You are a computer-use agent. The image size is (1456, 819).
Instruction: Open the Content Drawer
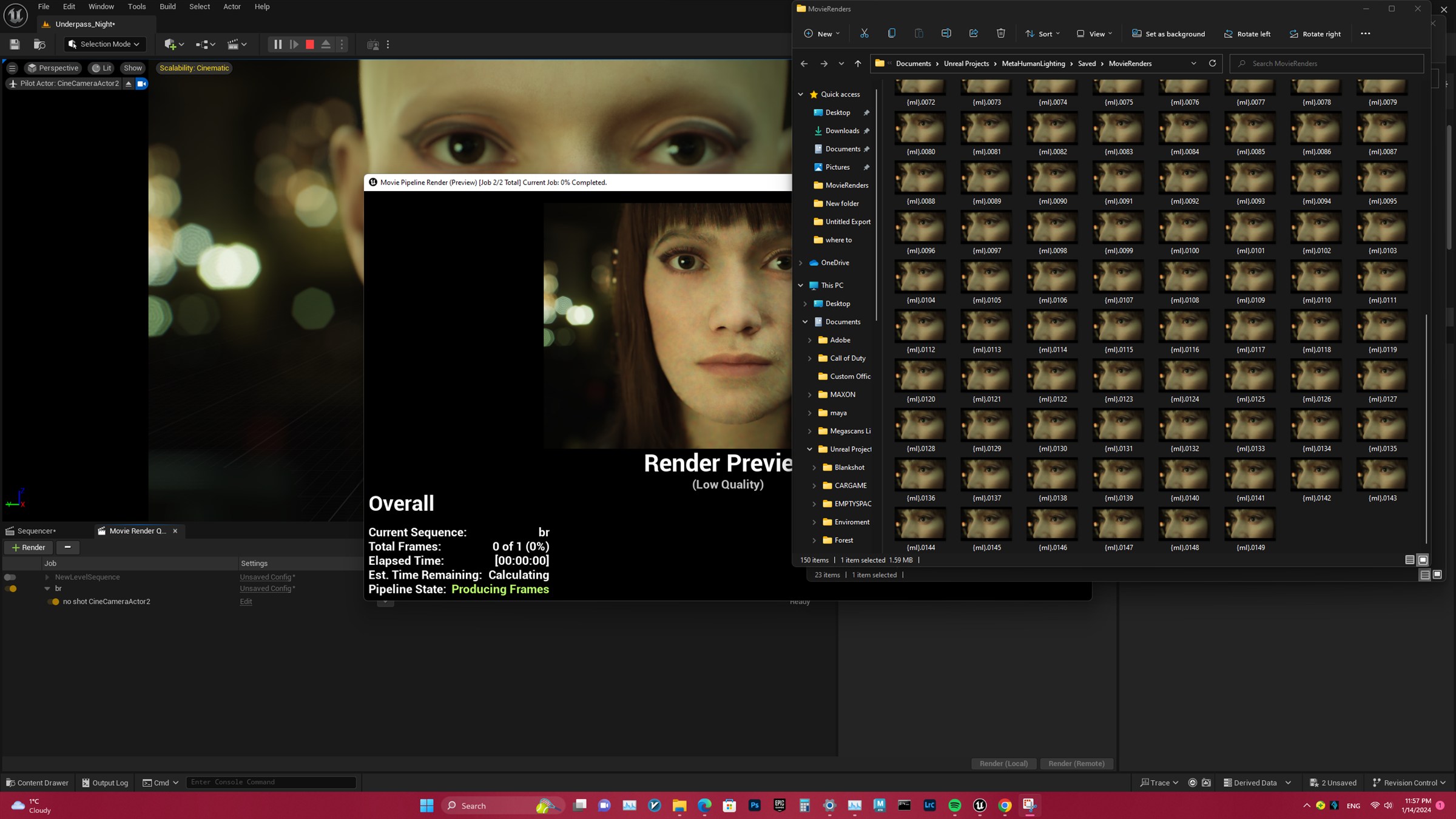(37, 783)
